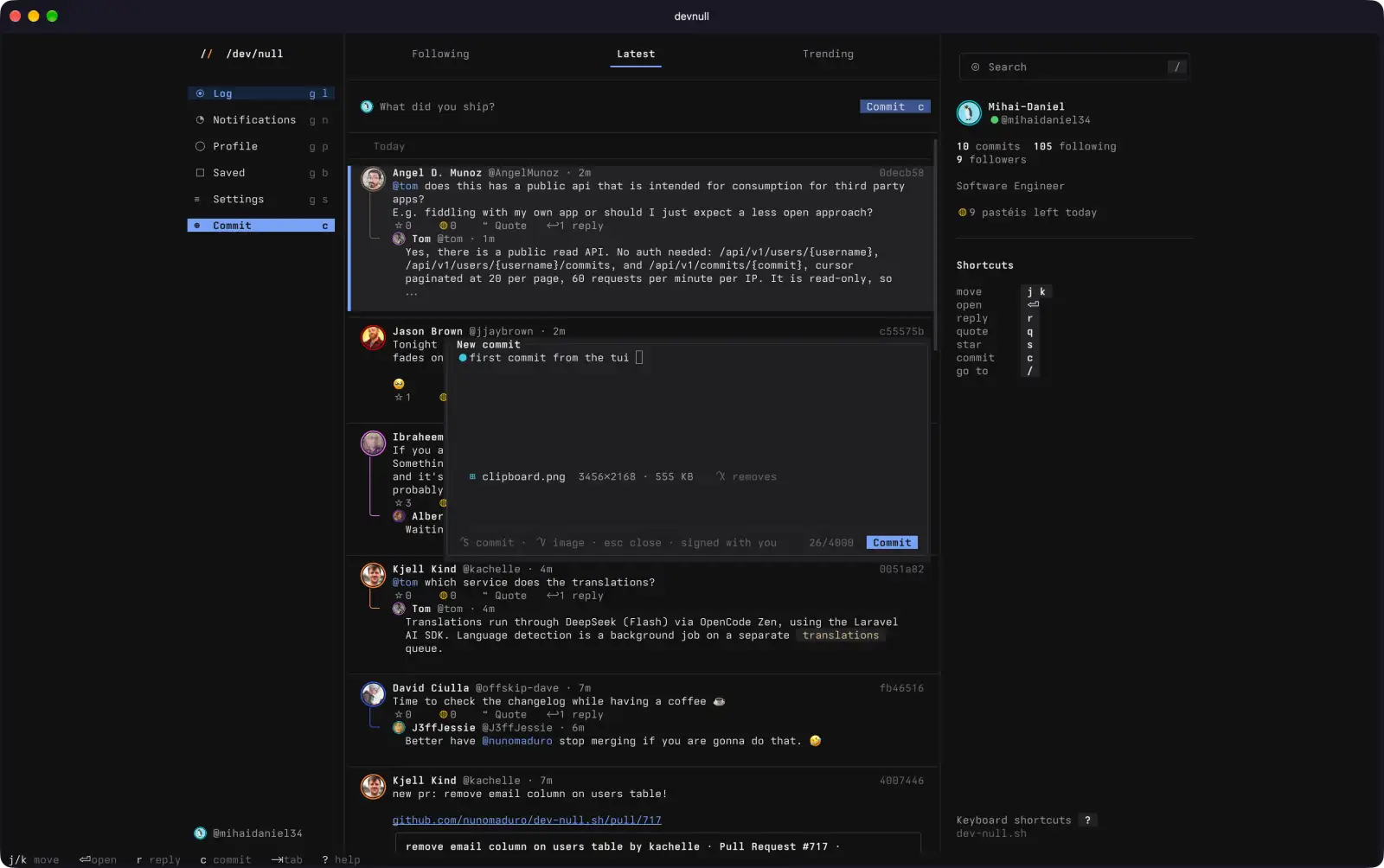This screenshot has height=868, width=1384.
Task: Star Kjell Kind's translations question post
Action: click(403, 596)
